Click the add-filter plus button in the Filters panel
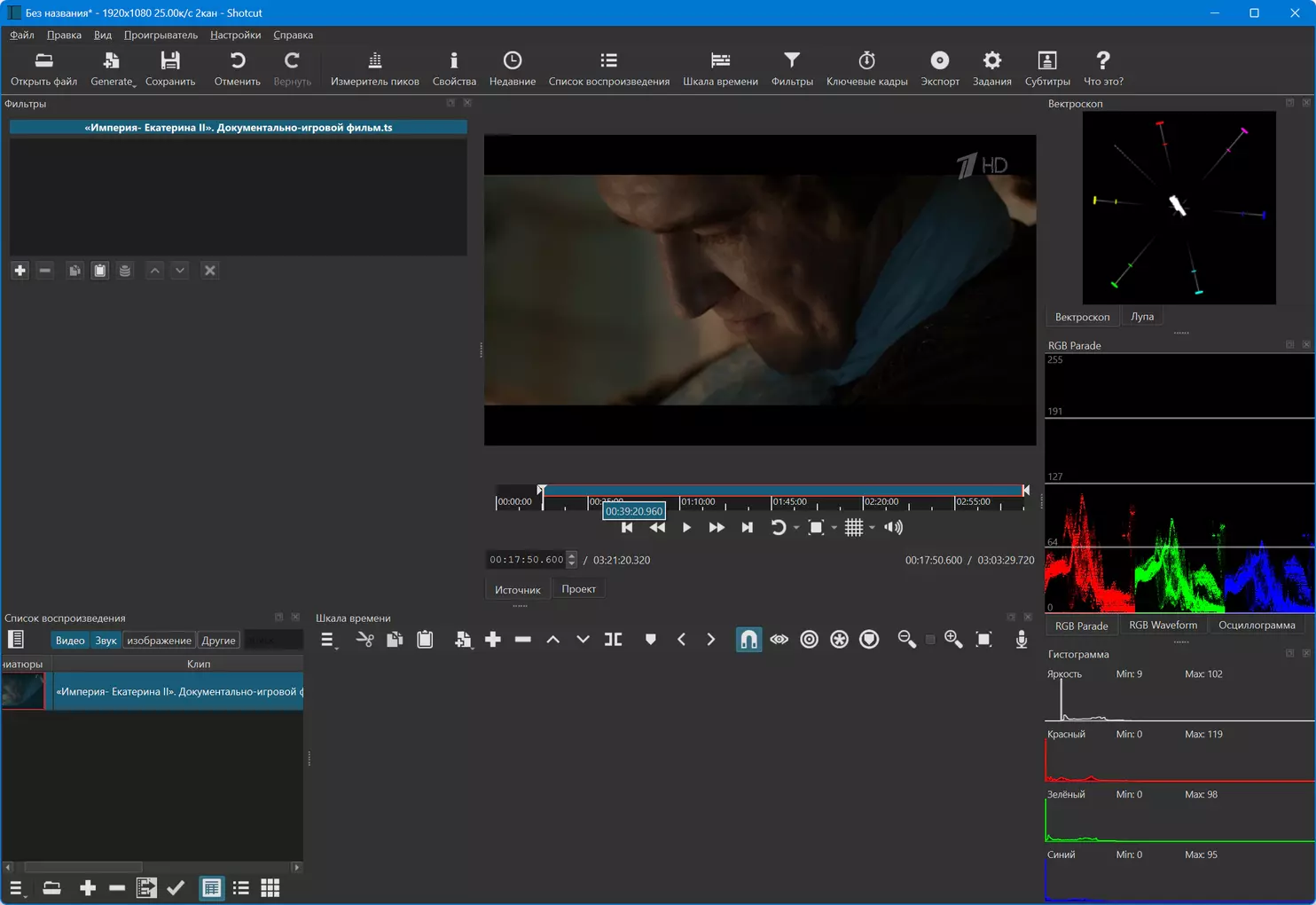1316x905 pixels. (20, 271)
